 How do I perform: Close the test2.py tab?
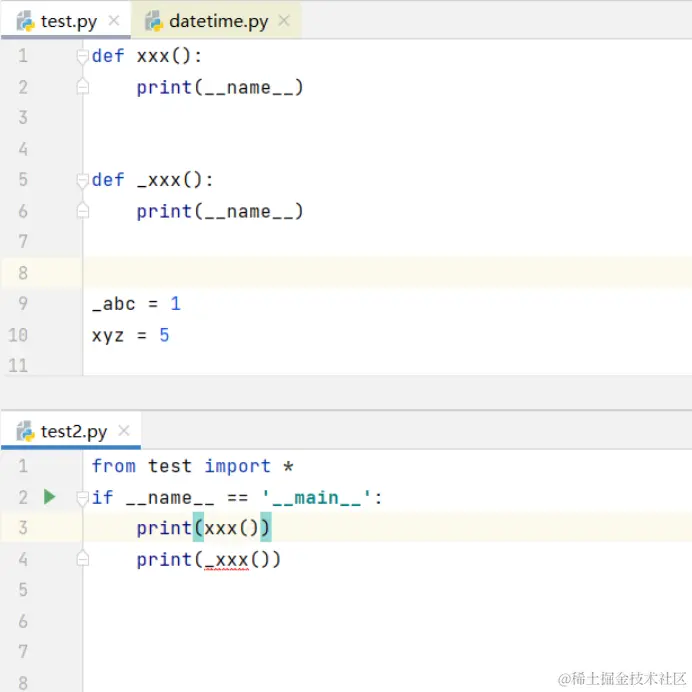124,430
